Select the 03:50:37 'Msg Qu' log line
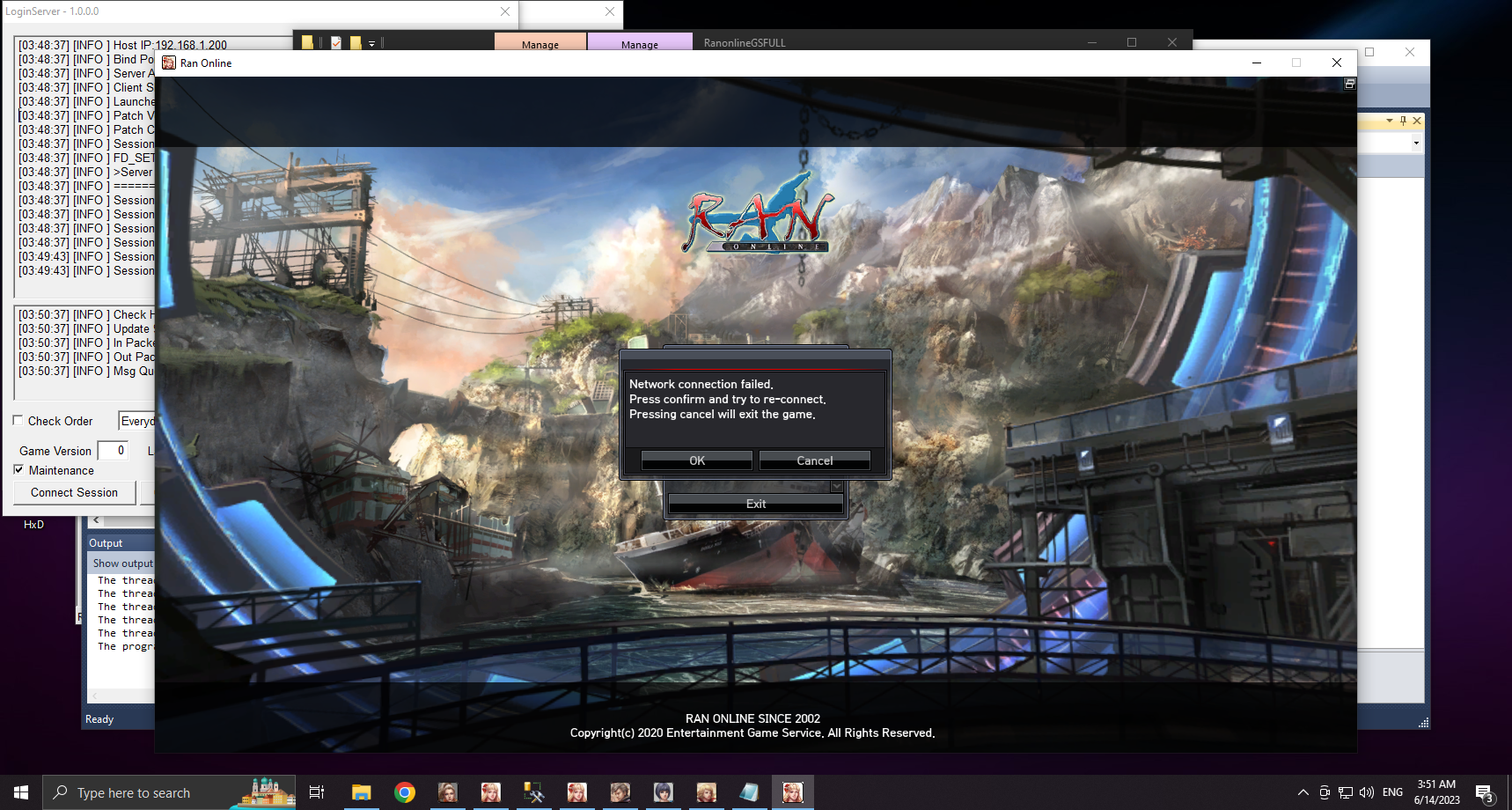The width and height of the screenshot is (1512, 810). tap(86, 371)
